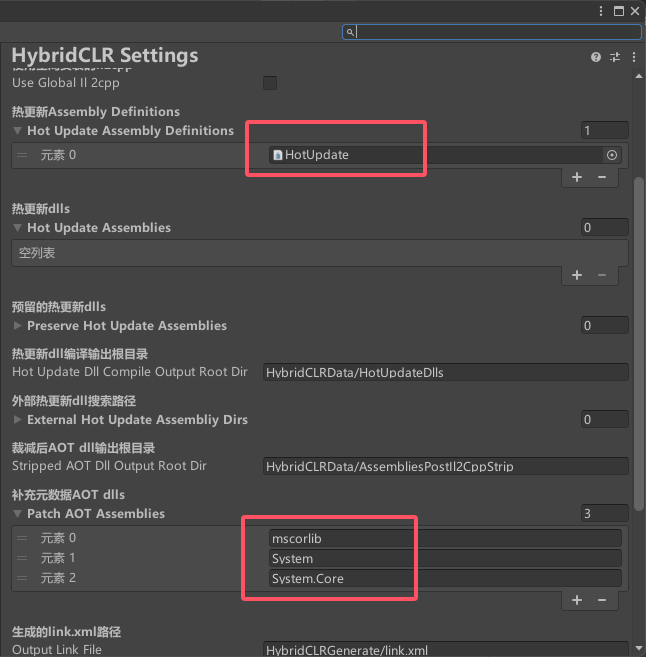Expand the Preserve Hot Update Assemblies section
This screenshot has height=657, width=646.
18,326
